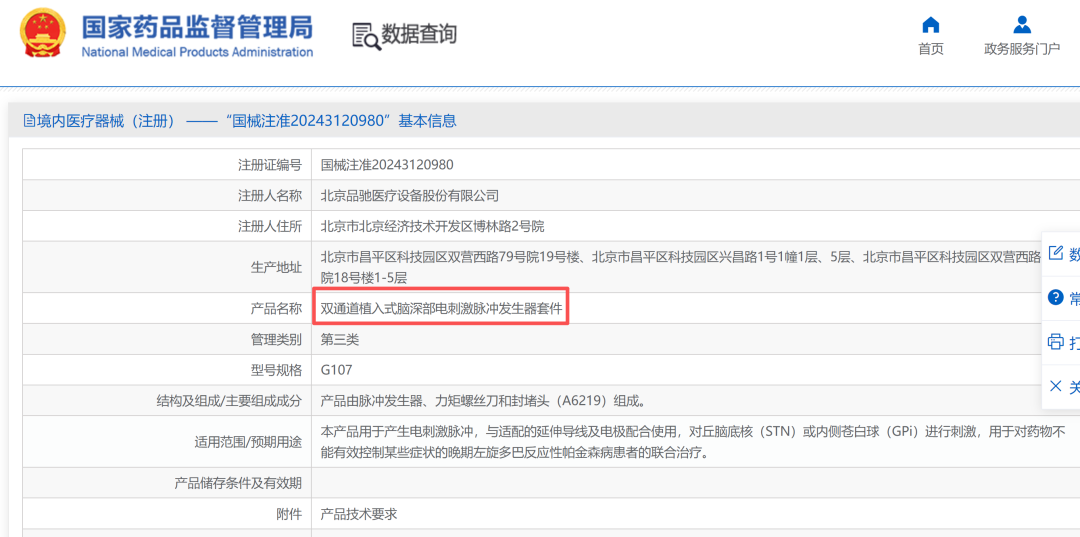Click the document icon before 境内医疗器械 heading
1080x537 pixels.
tap(29, 121)
